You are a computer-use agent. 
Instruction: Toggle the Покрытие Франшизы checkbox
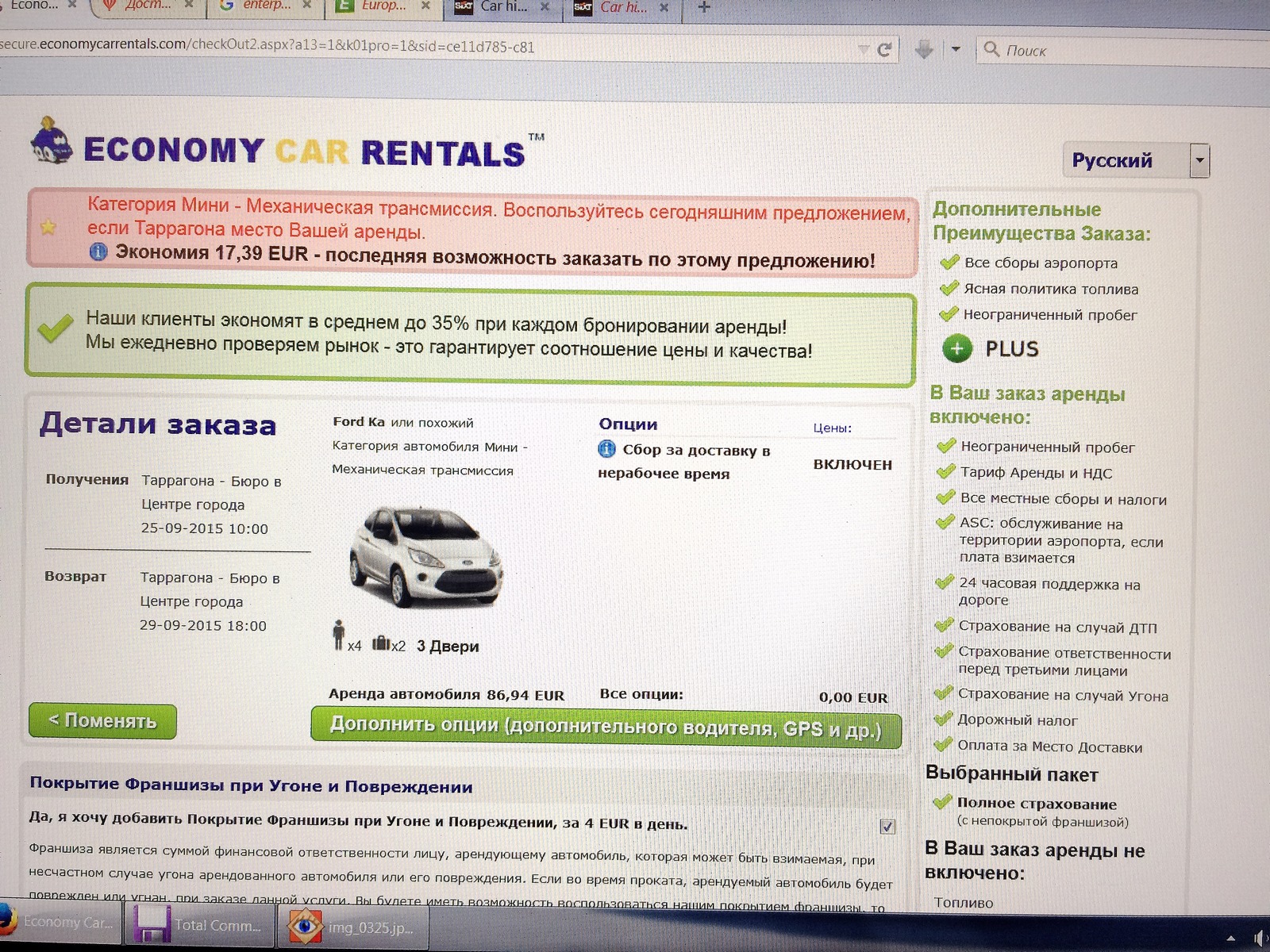(887, 827)
